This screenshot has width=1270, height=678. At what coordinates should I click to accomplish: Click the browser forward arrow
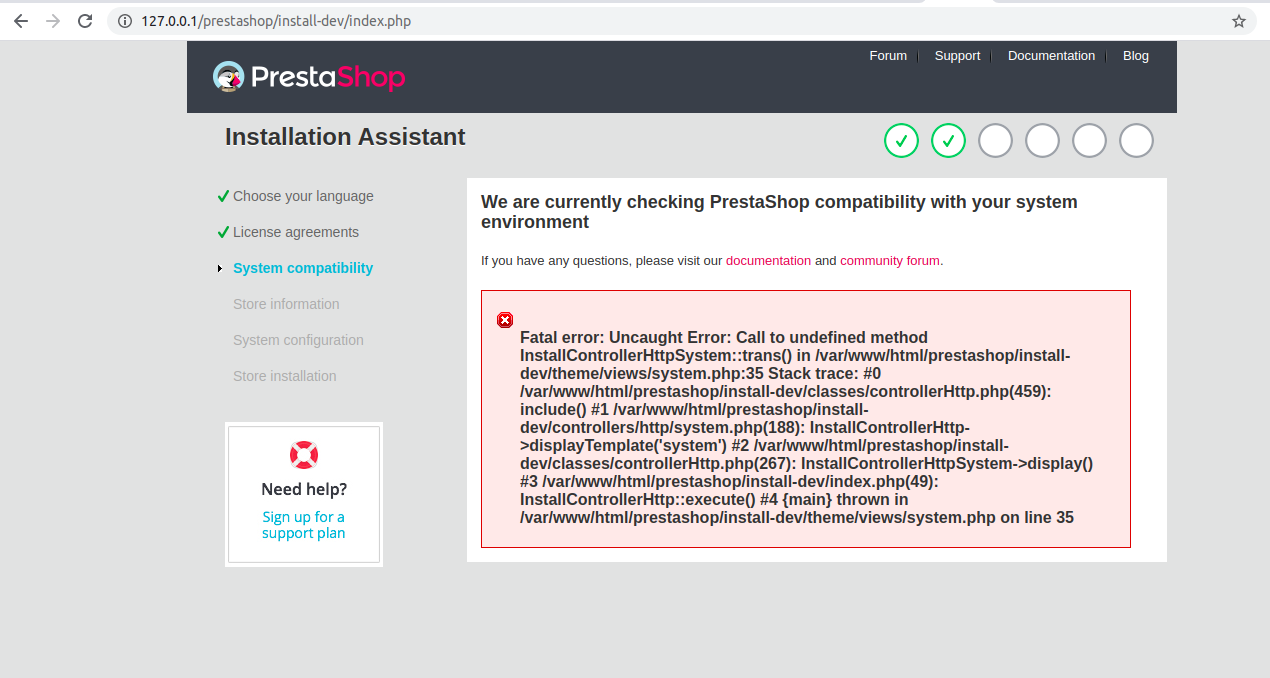point(53,21)
